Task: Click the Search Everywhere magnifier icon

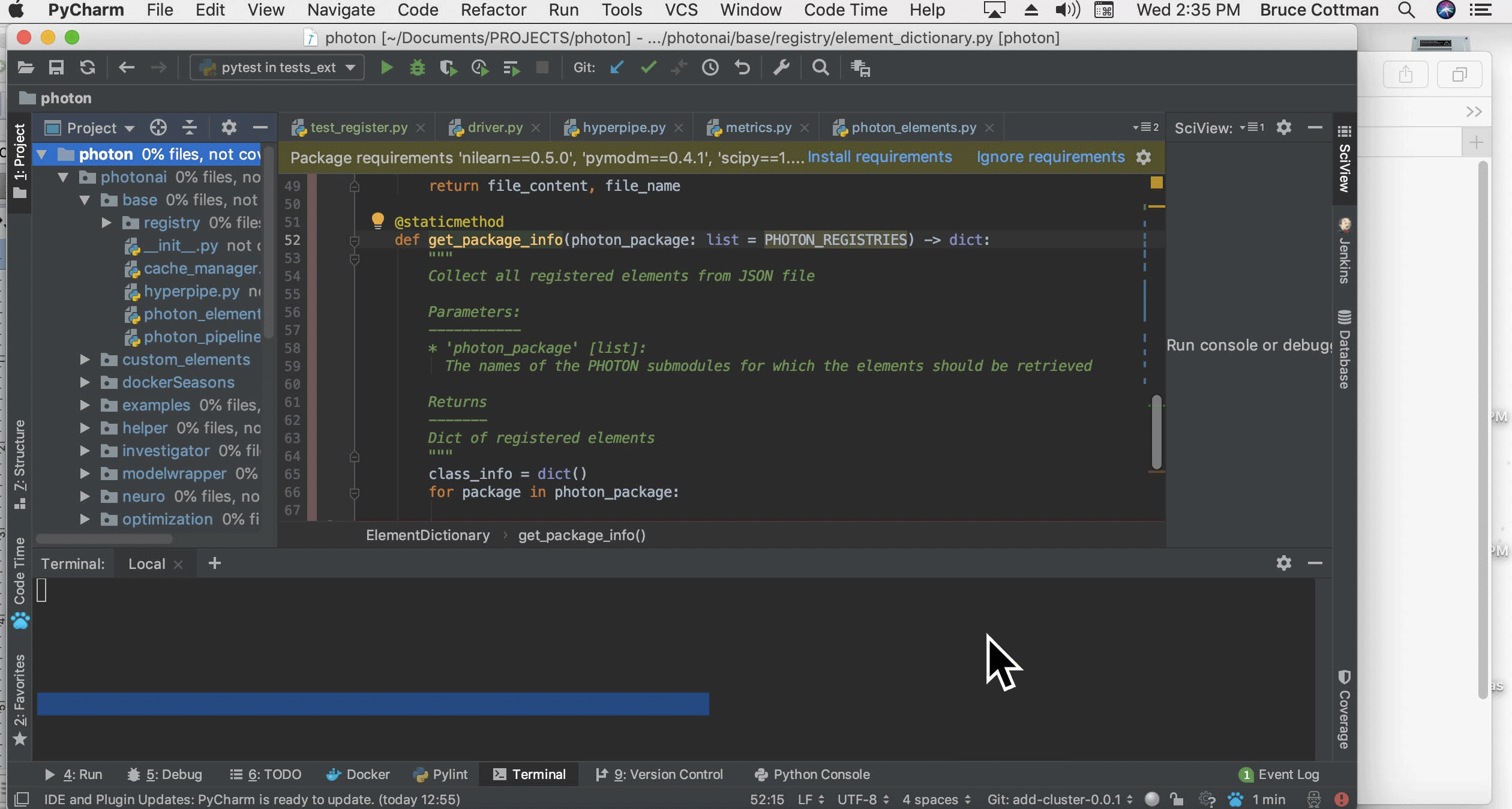Action: pyautogui.click(x=820, y=68)
